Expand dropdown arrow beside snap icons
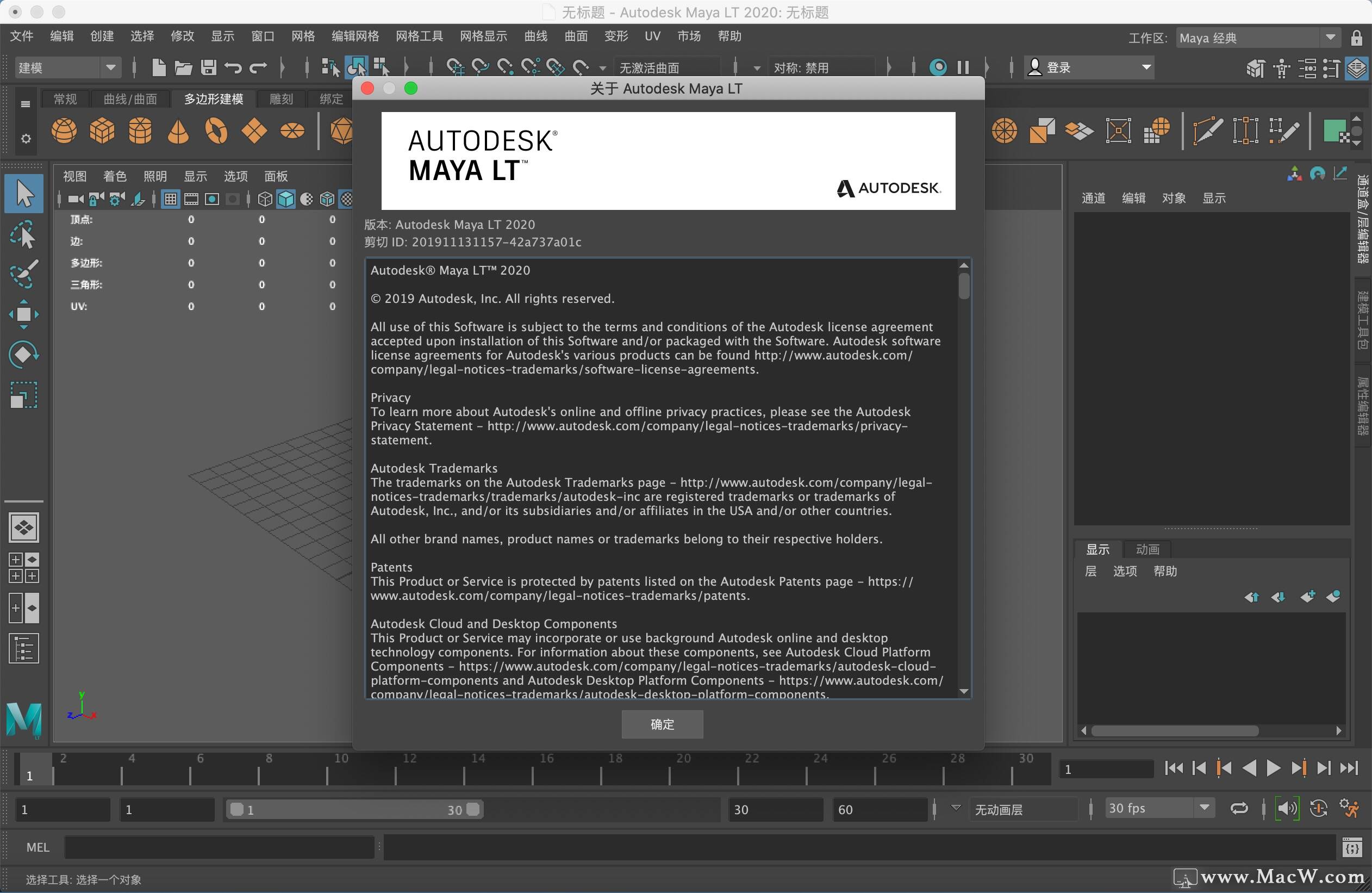1372x893 pixels. [x=603, y=68]
